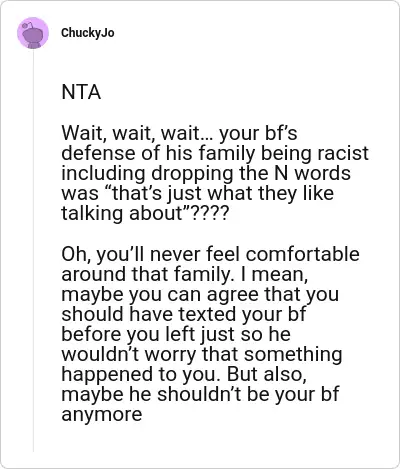
Task: Click the word 'comfortable' in the second paragraph
Action: [x=303, y=254]
